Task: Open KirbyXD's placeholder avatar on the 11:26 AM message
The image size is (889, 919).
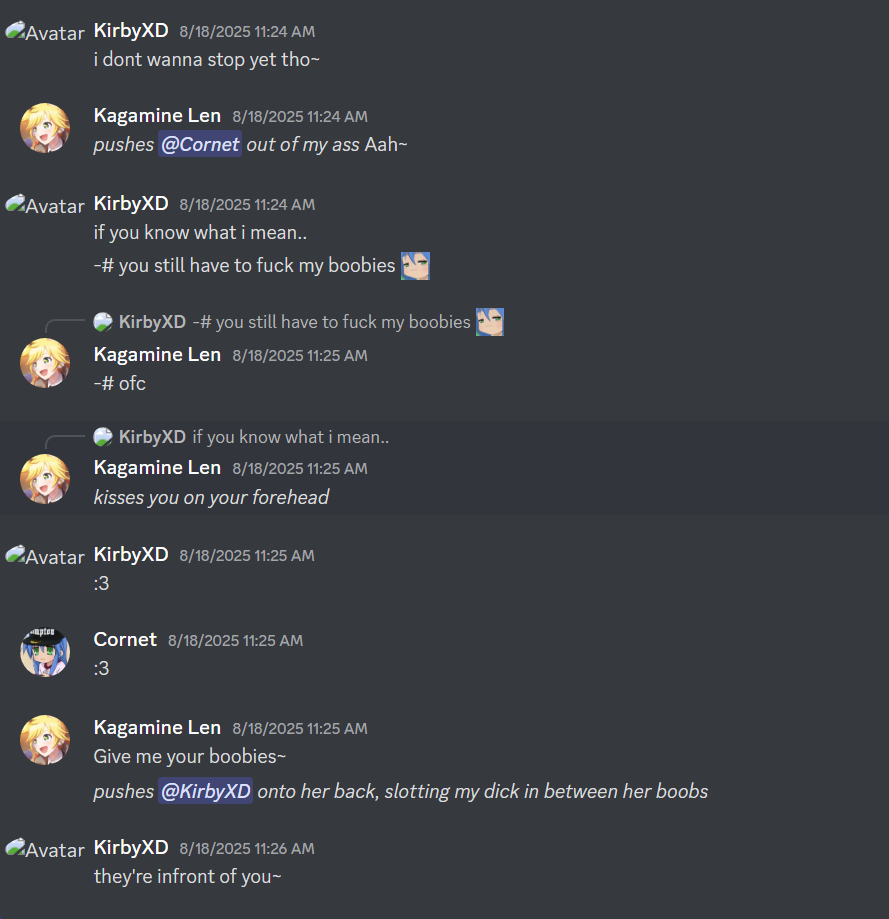Action: pyautogui.click(x=45, y=849)
